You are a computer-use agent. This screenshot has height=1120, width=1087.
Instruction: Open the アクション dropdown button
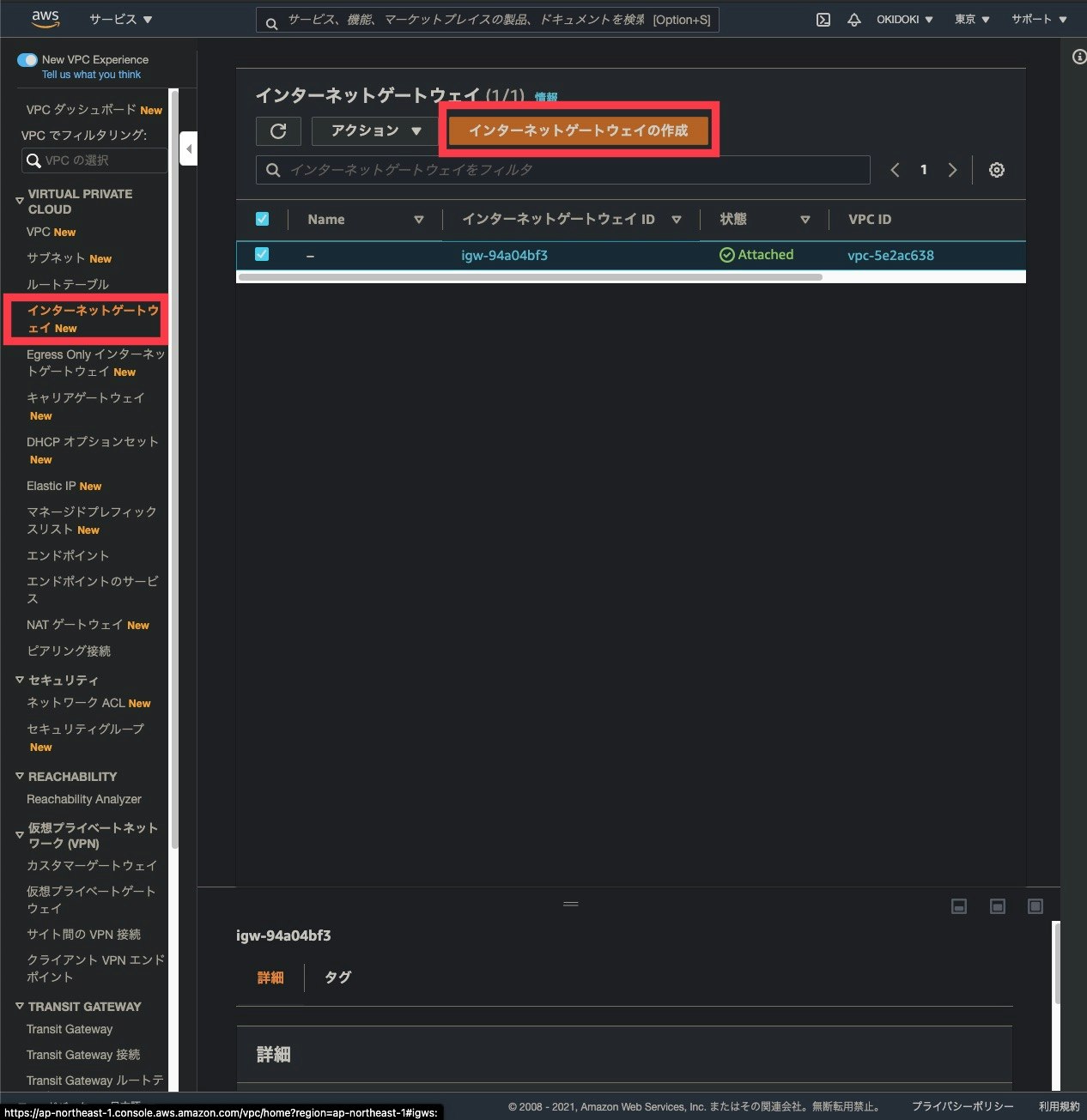(375, 130)
